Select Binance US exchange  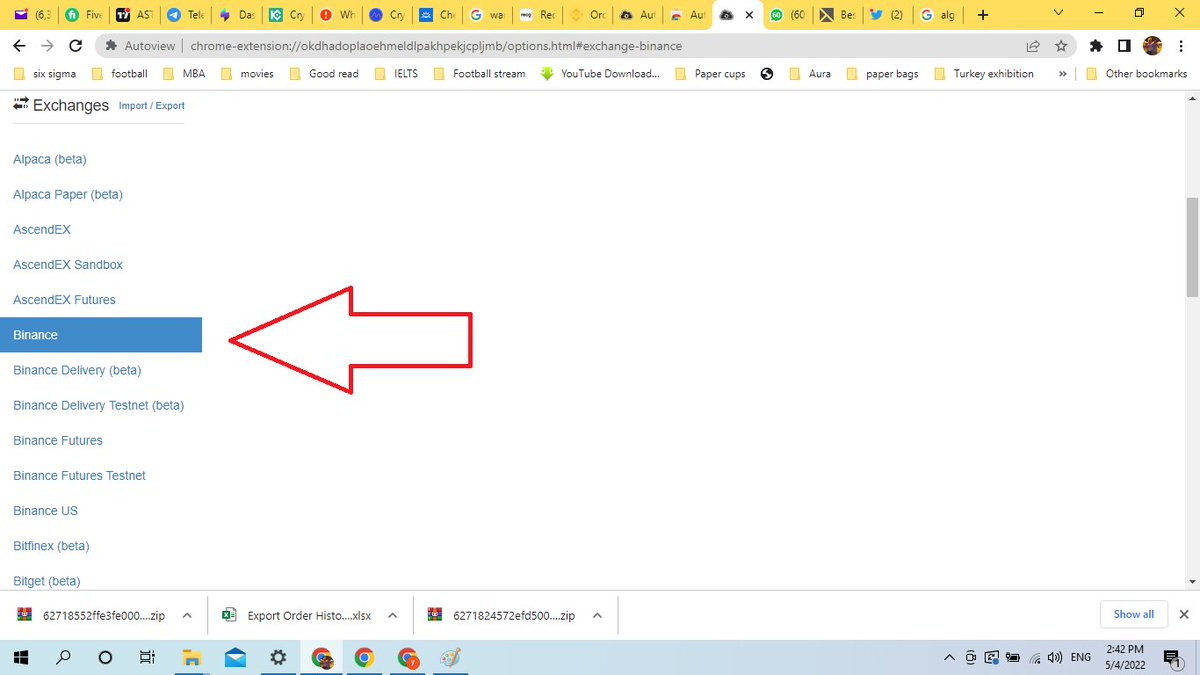click(x=45, y=510)
